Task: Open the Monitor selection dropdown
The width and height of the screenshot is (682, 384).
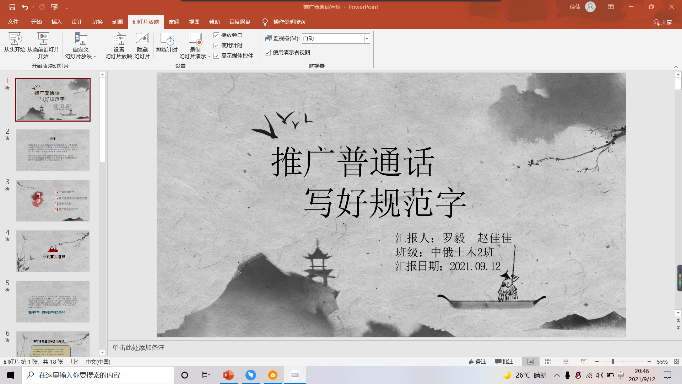Action: click(367, 38)
